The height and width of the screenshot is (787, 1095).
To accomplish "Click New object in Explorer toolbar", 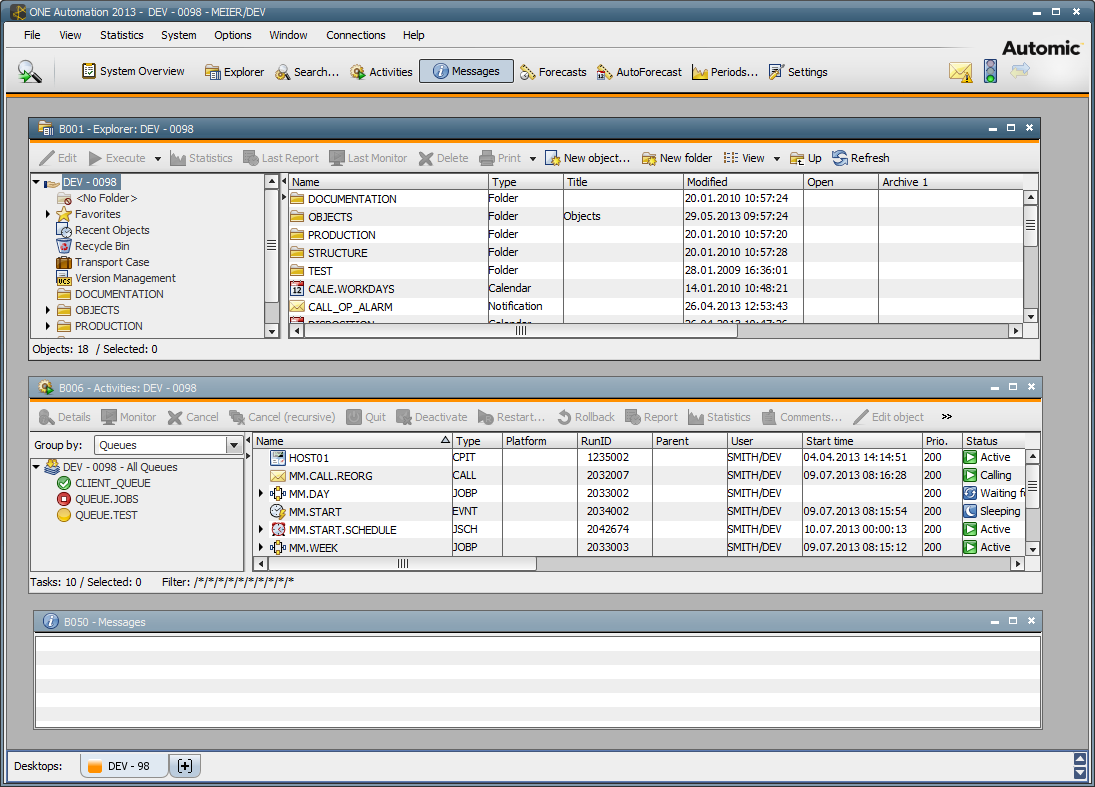I will click(x=587, y=158).
